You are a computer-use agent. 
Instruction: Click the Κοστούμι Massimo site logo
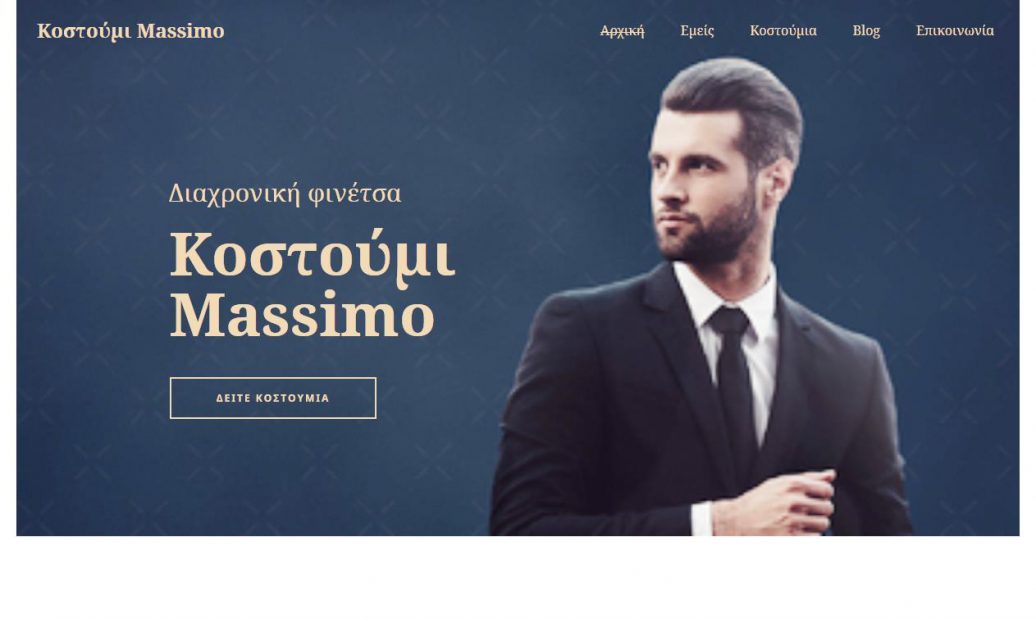pyautogui.click(x=131, y=31)
